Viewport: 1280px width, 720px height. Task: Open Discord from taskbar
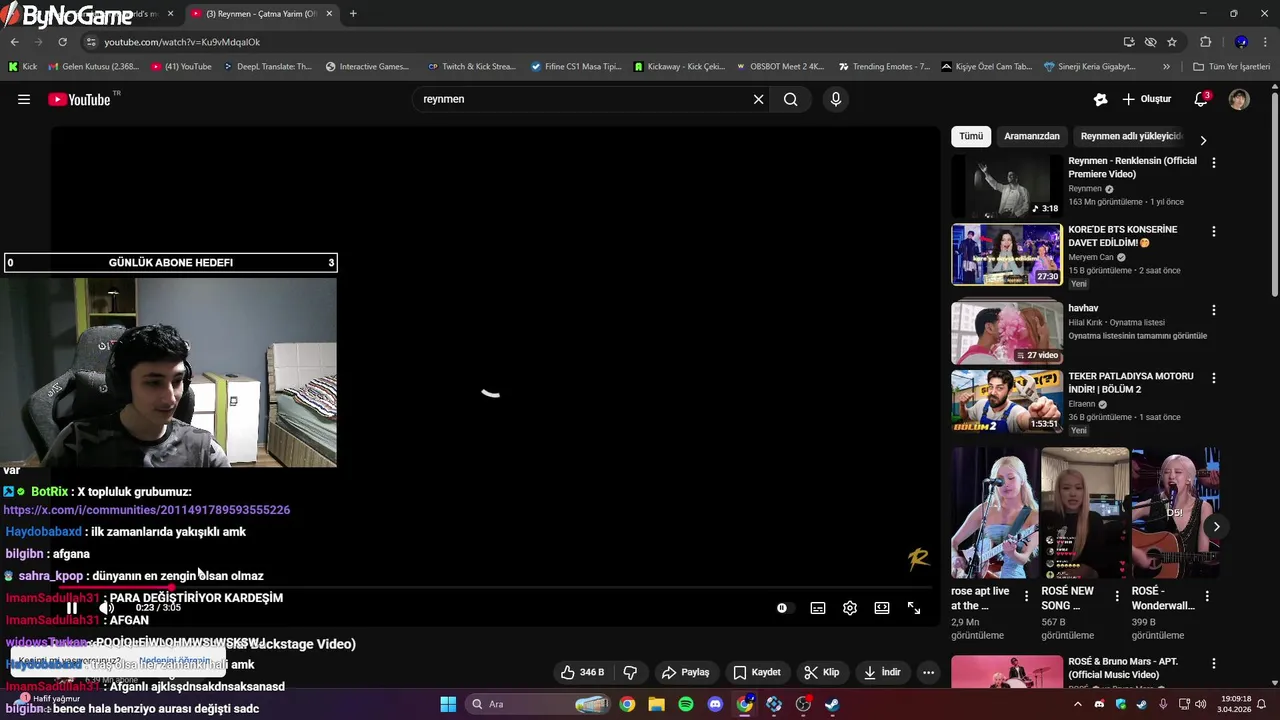(x=715, y=704)
